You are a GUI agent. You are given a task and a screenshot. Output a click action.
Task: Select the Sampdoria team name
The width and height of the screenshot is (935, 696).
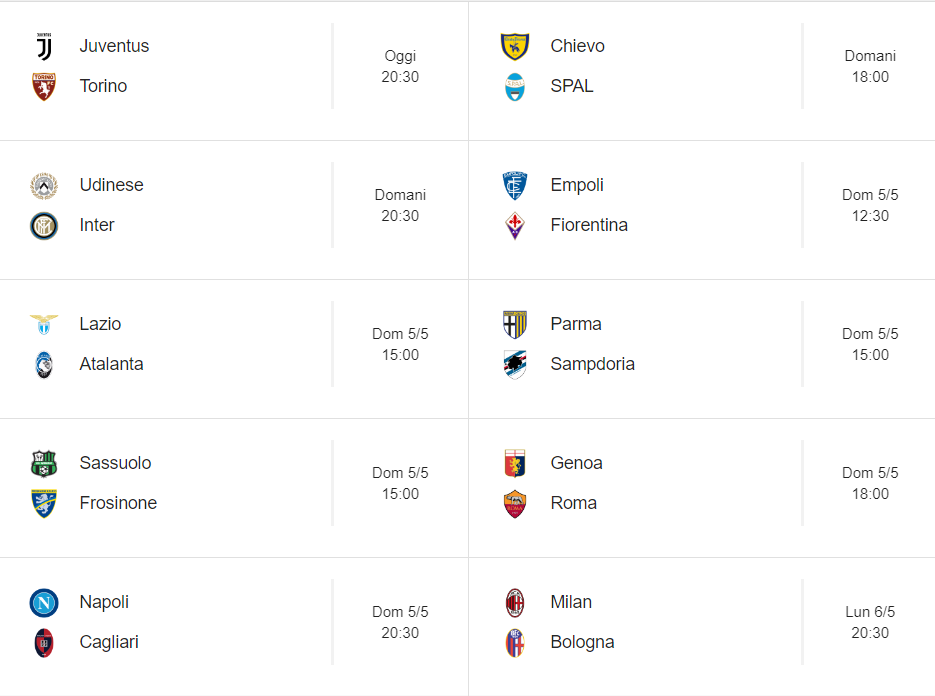592,364
